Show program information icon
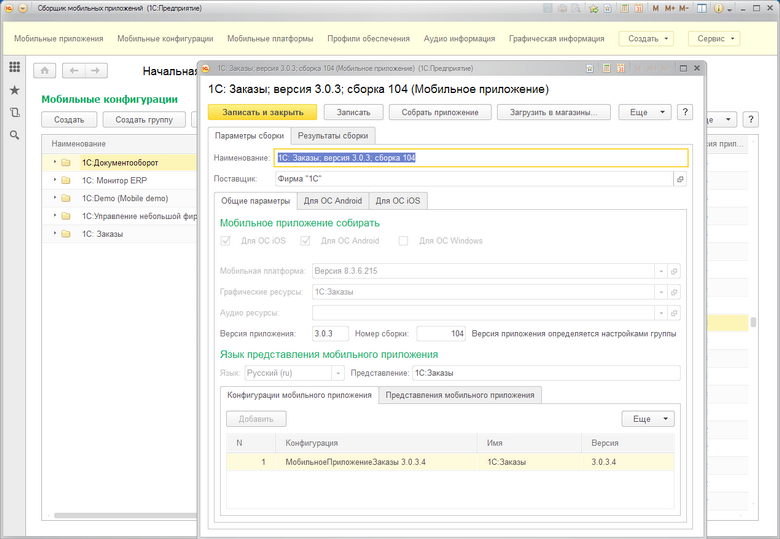 pyautogui.click(x=718, y=8)
